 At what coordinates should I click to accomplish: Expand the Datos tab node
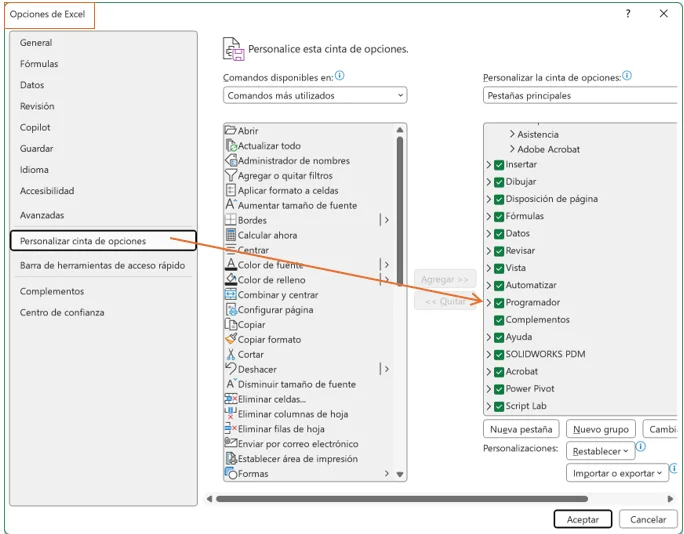point(489,233)
